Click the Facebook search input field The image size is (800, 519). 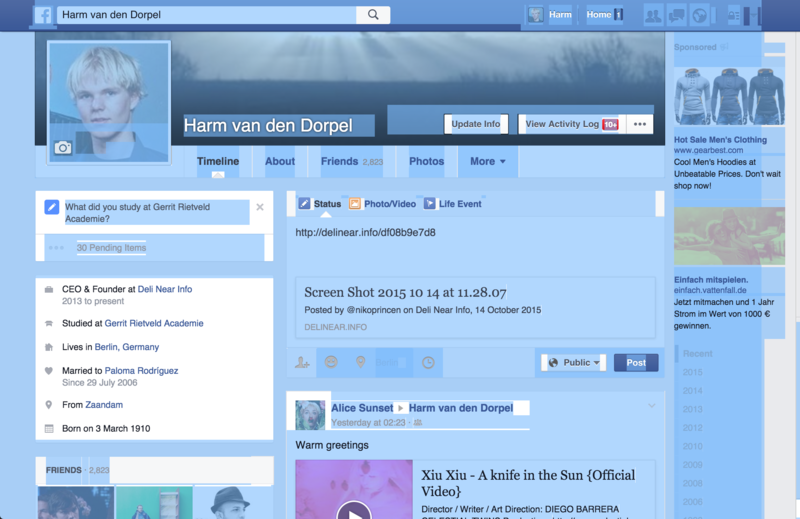tap(207, 15)
